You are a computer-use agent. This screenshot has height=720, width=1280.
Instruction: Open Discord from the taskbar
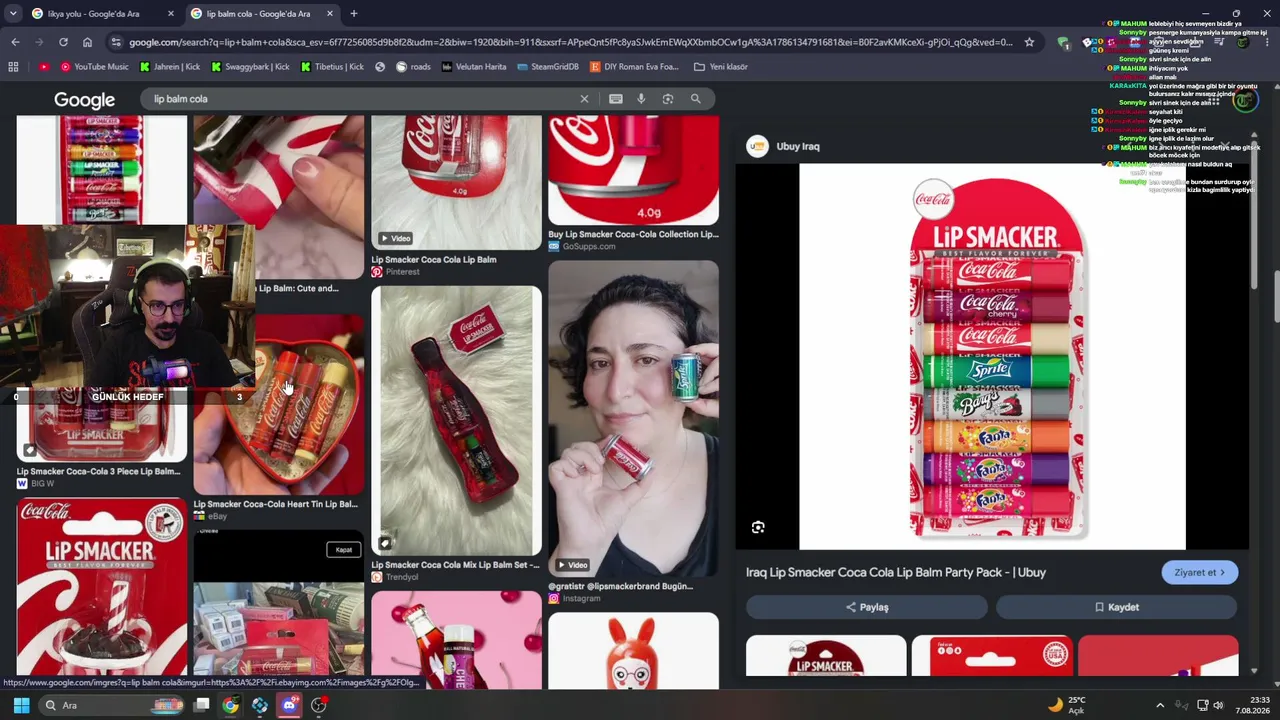290,705
